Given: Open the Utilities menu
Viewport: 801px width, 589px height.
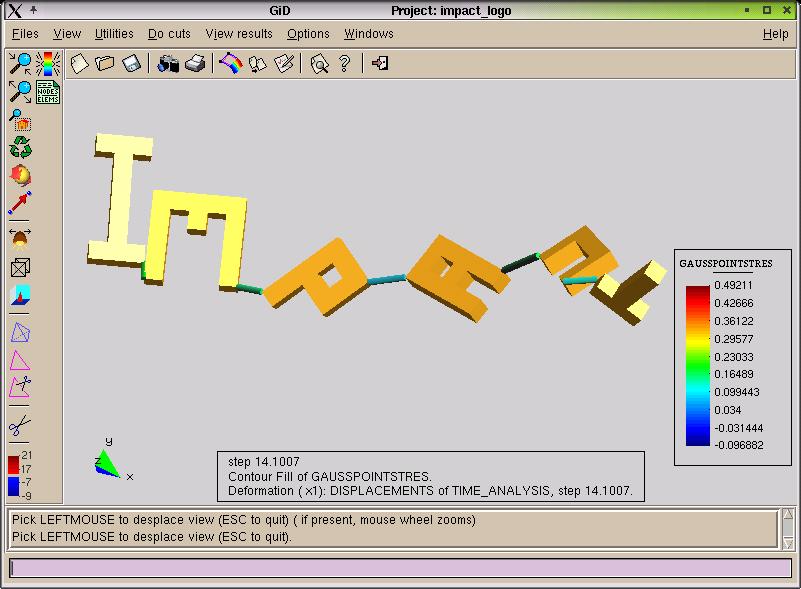Looking at the screenshot, I should 114,34.
